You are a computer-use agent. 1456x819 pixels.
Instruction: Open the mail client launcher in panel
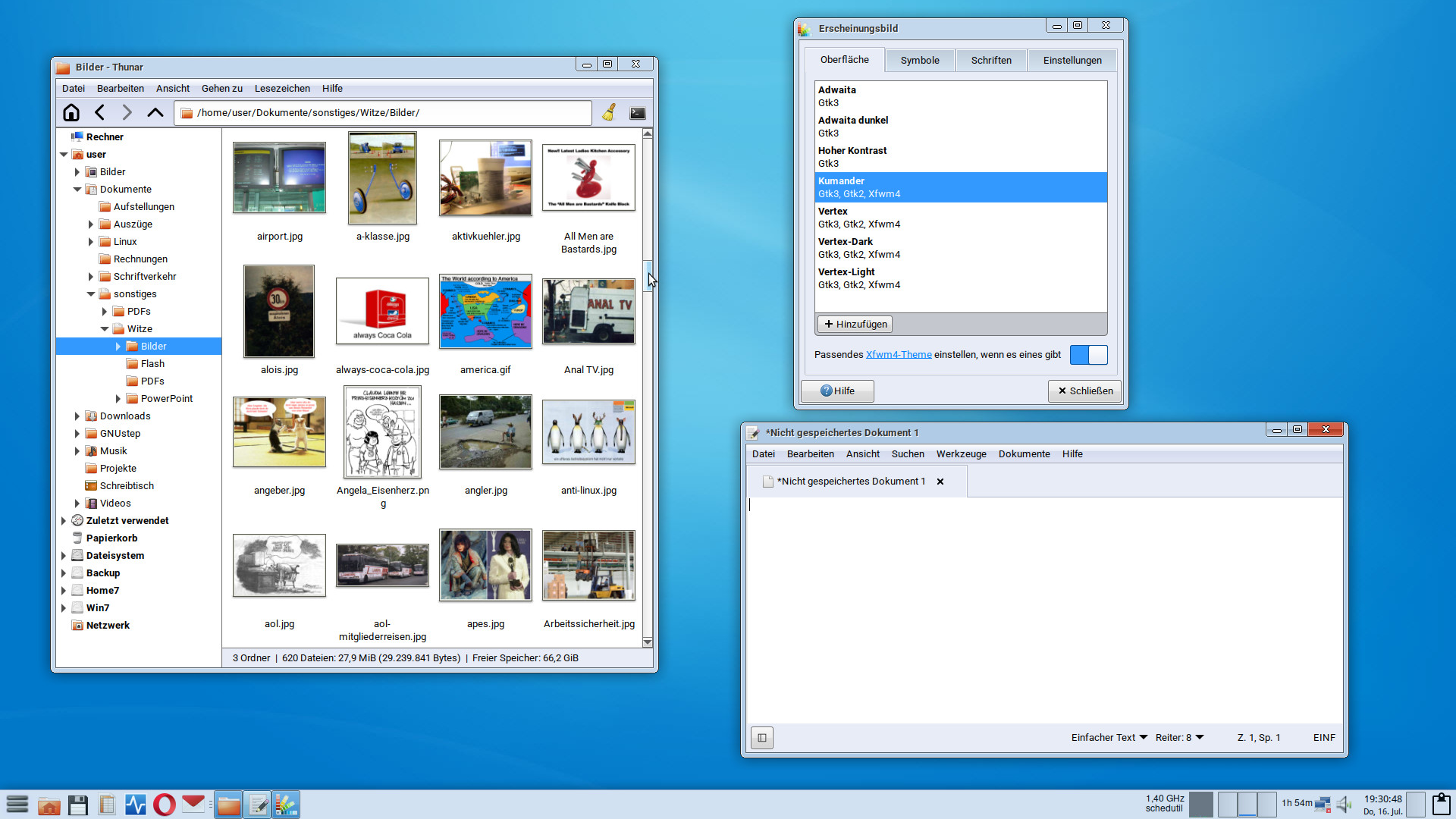(193, 803)
